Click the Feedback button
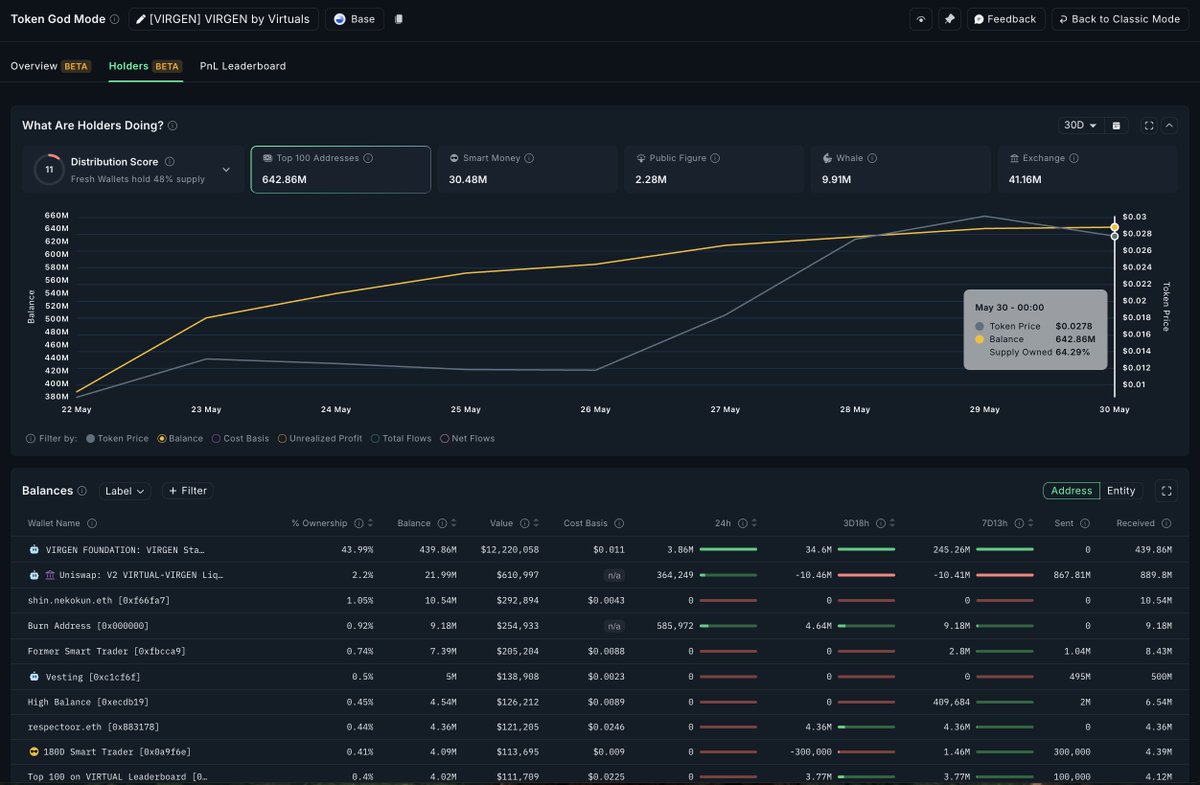 pos(1006,19)
